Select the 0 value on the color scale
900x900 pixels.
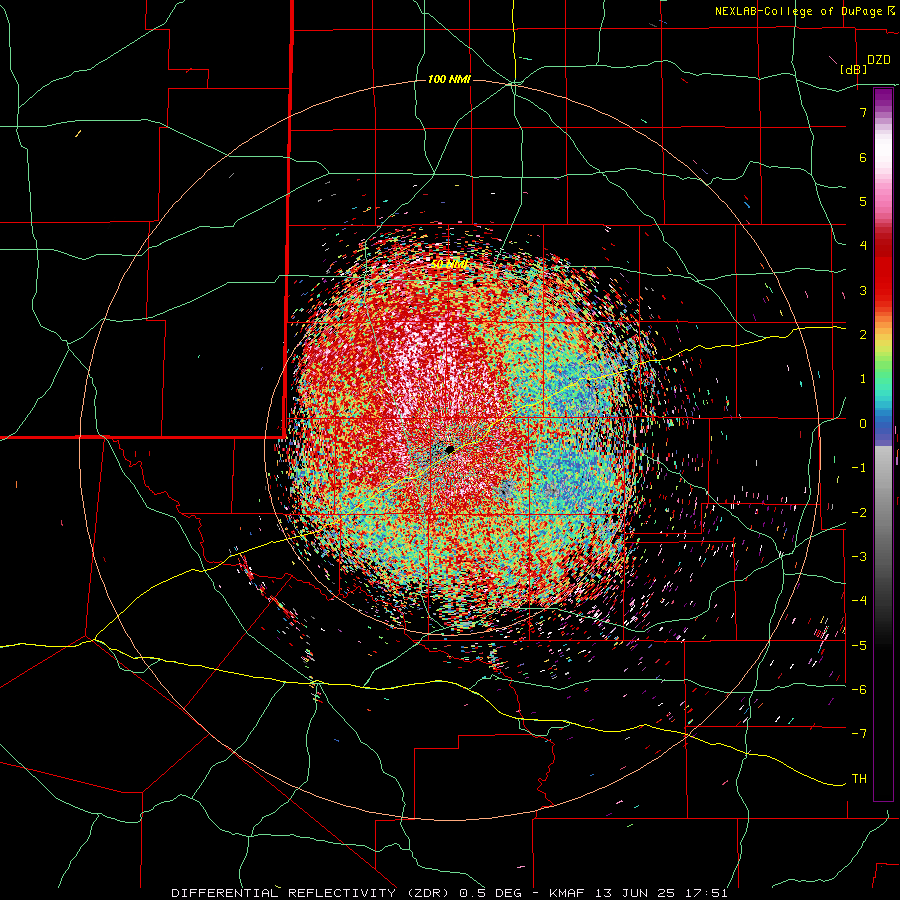pos(863,424)
